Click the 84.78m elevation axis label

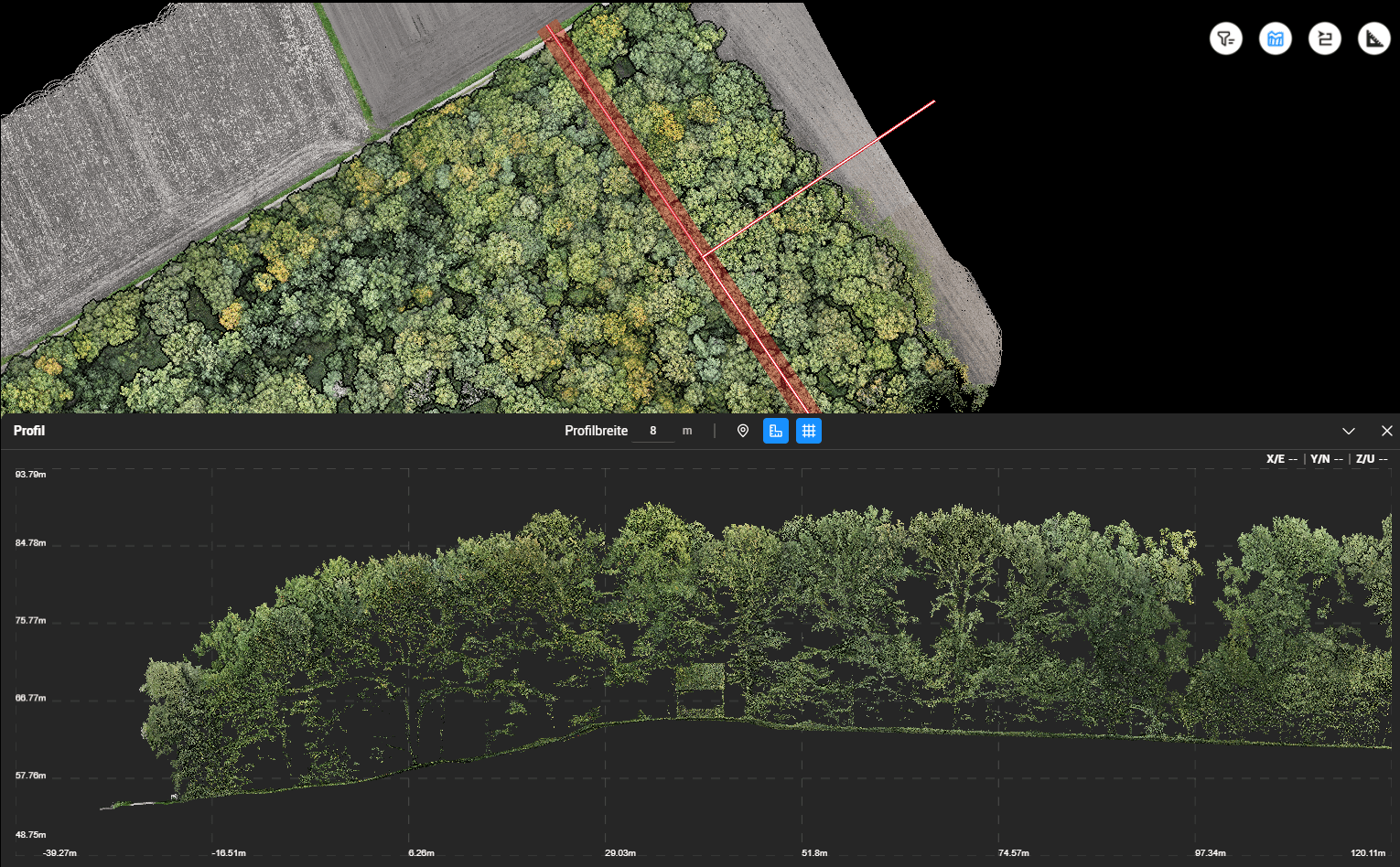click(x=30, y=543)
